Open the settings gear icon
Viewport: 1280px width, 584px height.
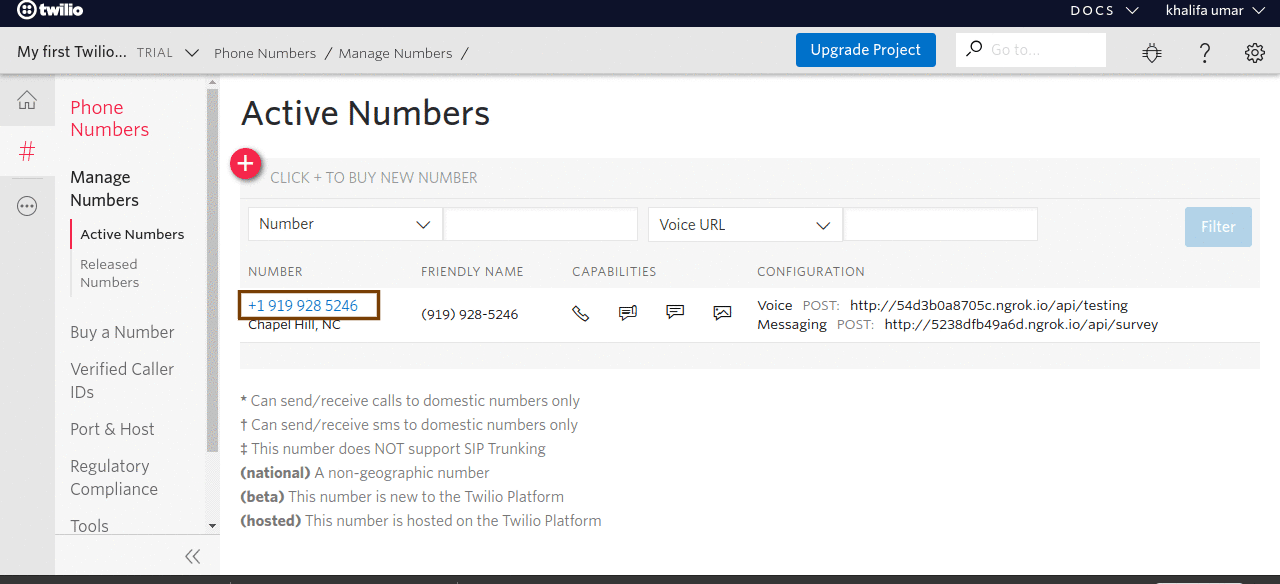1255,53
